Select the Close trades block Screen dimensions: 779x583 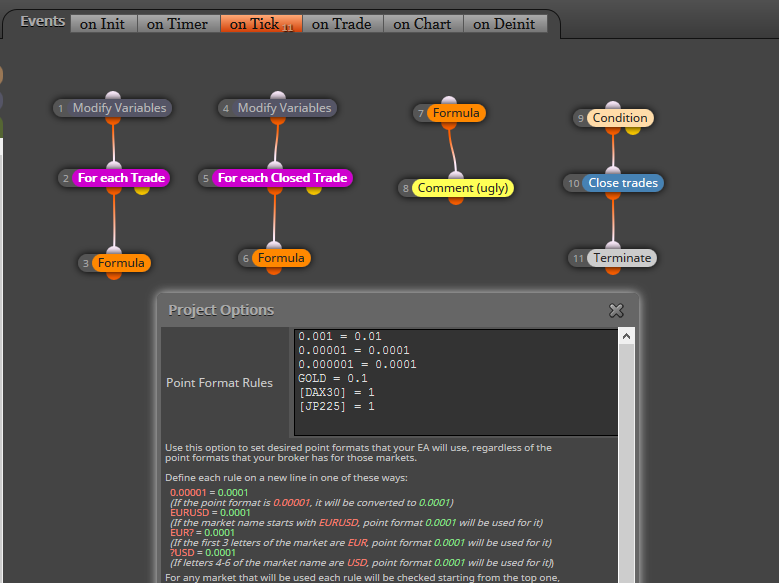(613, 183)
